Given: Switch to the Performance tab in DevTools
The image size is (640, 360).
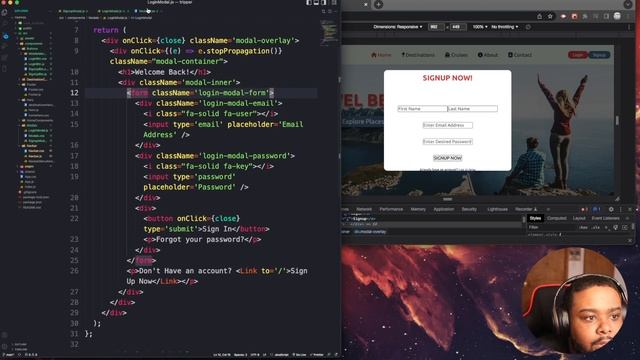Looking at the screenshot, I should pos(391,209).
